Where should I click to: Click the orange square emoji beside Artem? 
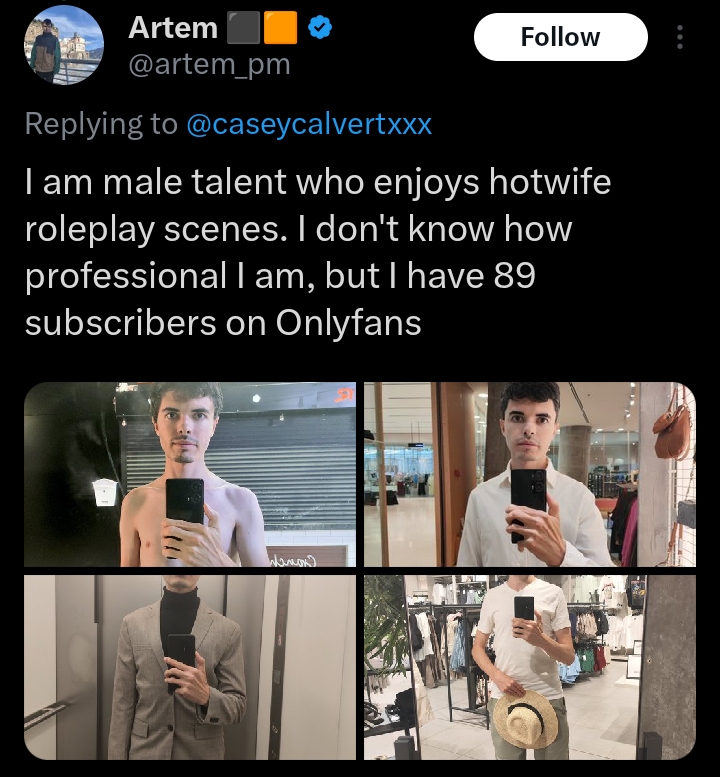(280, 28)
